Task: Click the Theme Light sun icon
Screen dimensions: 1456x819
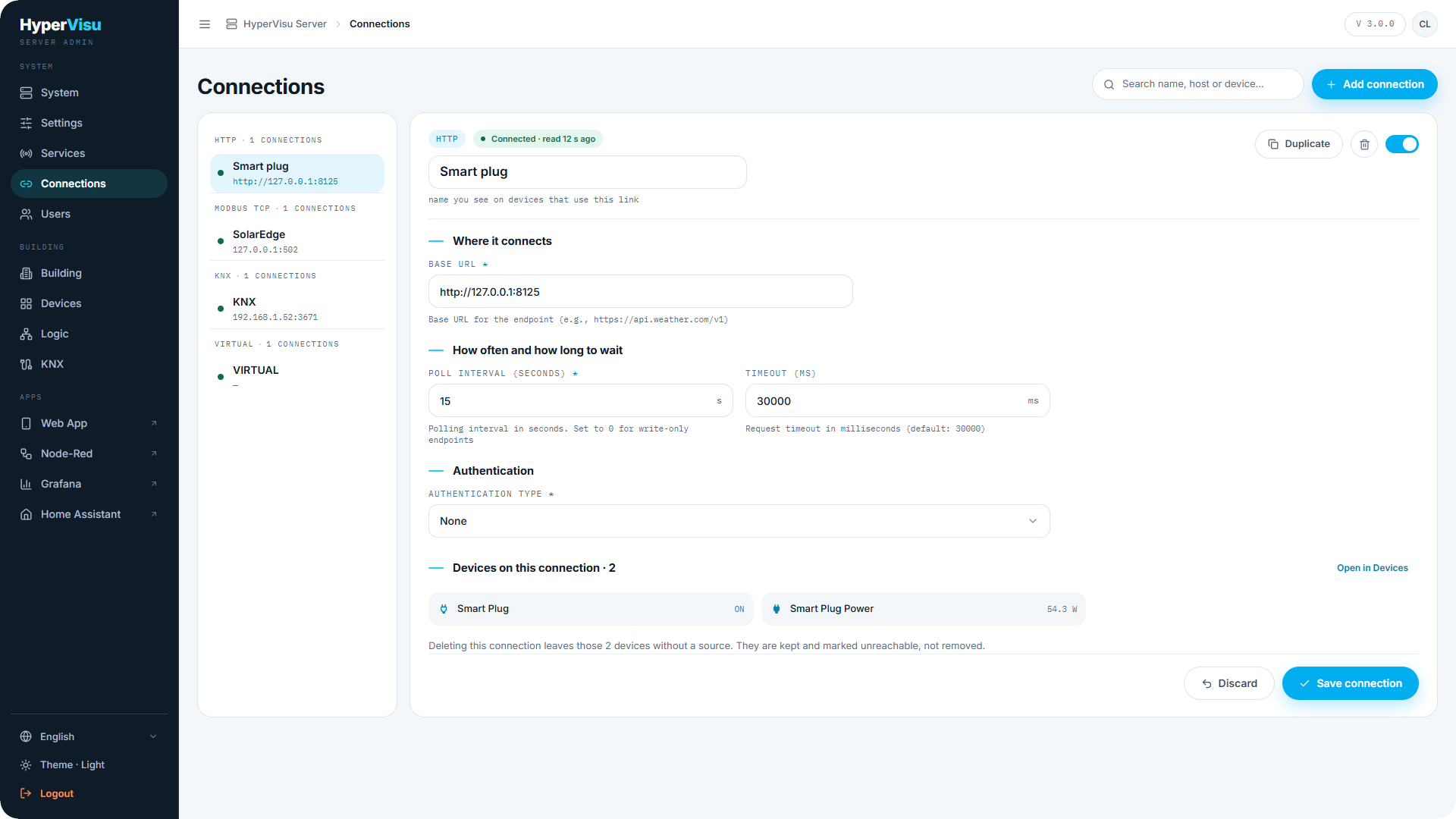Action: [x=26, y=765]
